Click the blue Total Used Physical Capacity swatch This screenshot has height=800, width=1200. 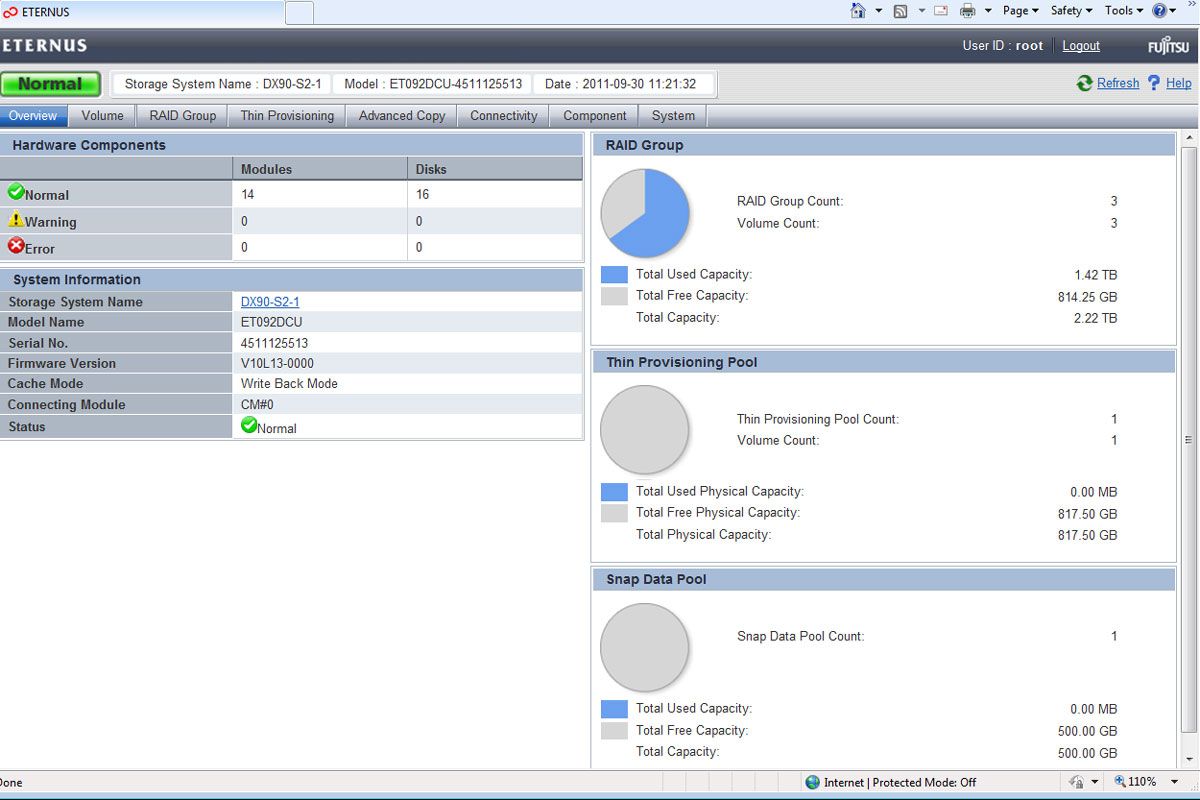coord(614,492)
